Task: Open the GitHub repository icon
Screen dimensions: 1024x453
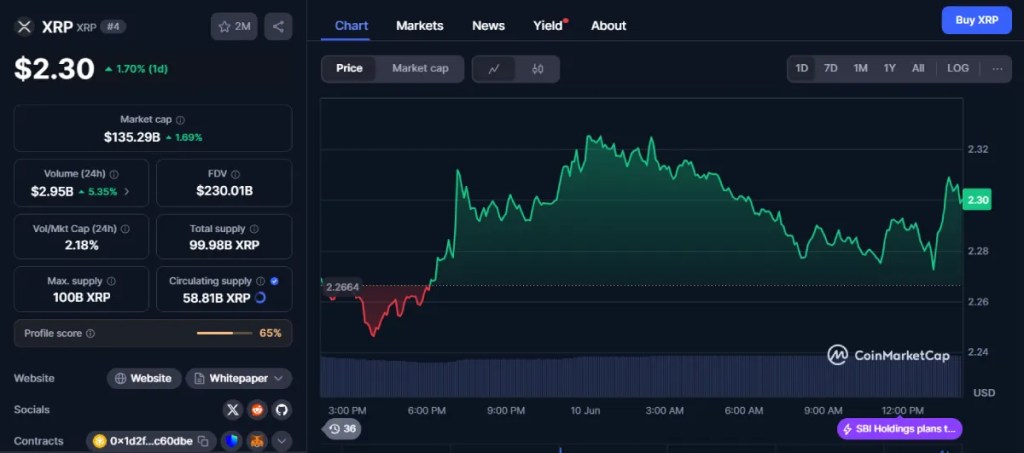Action: (281, 409)
